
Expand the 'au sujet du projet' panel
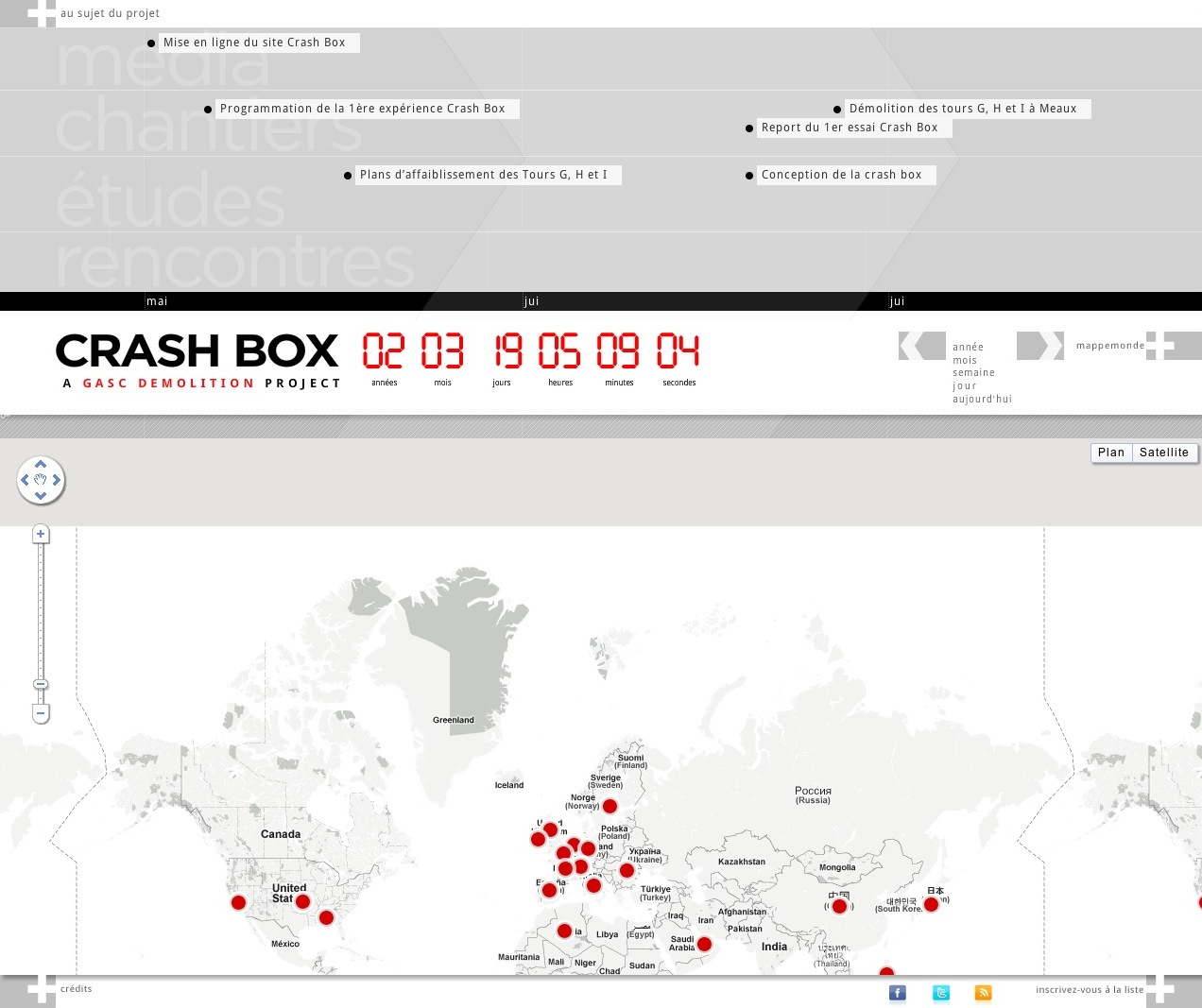point(42,13)
